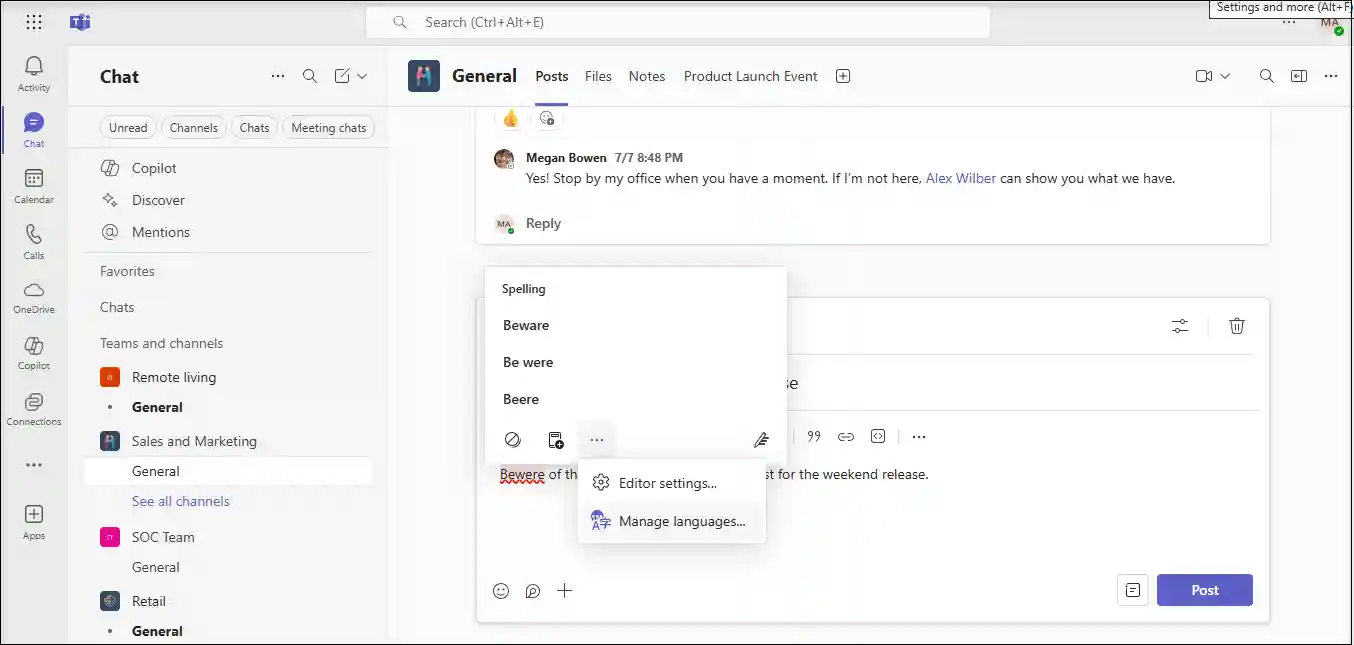Switch to the Posts tab

point(551,76)
